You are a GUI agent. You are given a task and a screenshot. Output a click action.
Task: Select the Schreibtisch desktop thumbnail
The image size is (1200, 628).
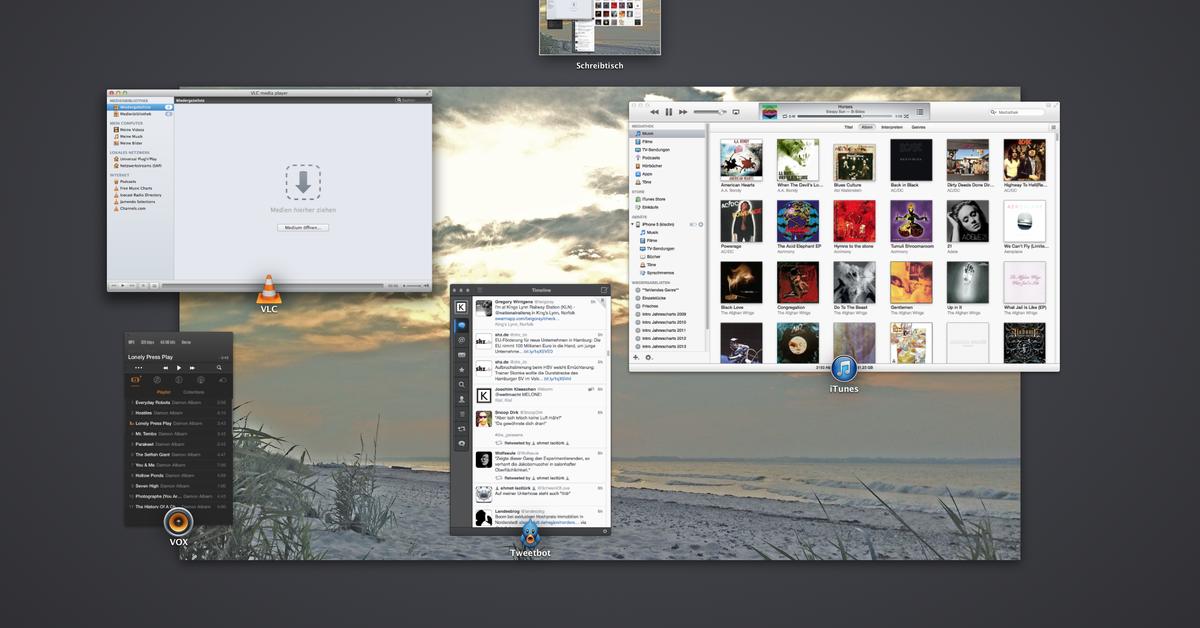tap(600, 27)
